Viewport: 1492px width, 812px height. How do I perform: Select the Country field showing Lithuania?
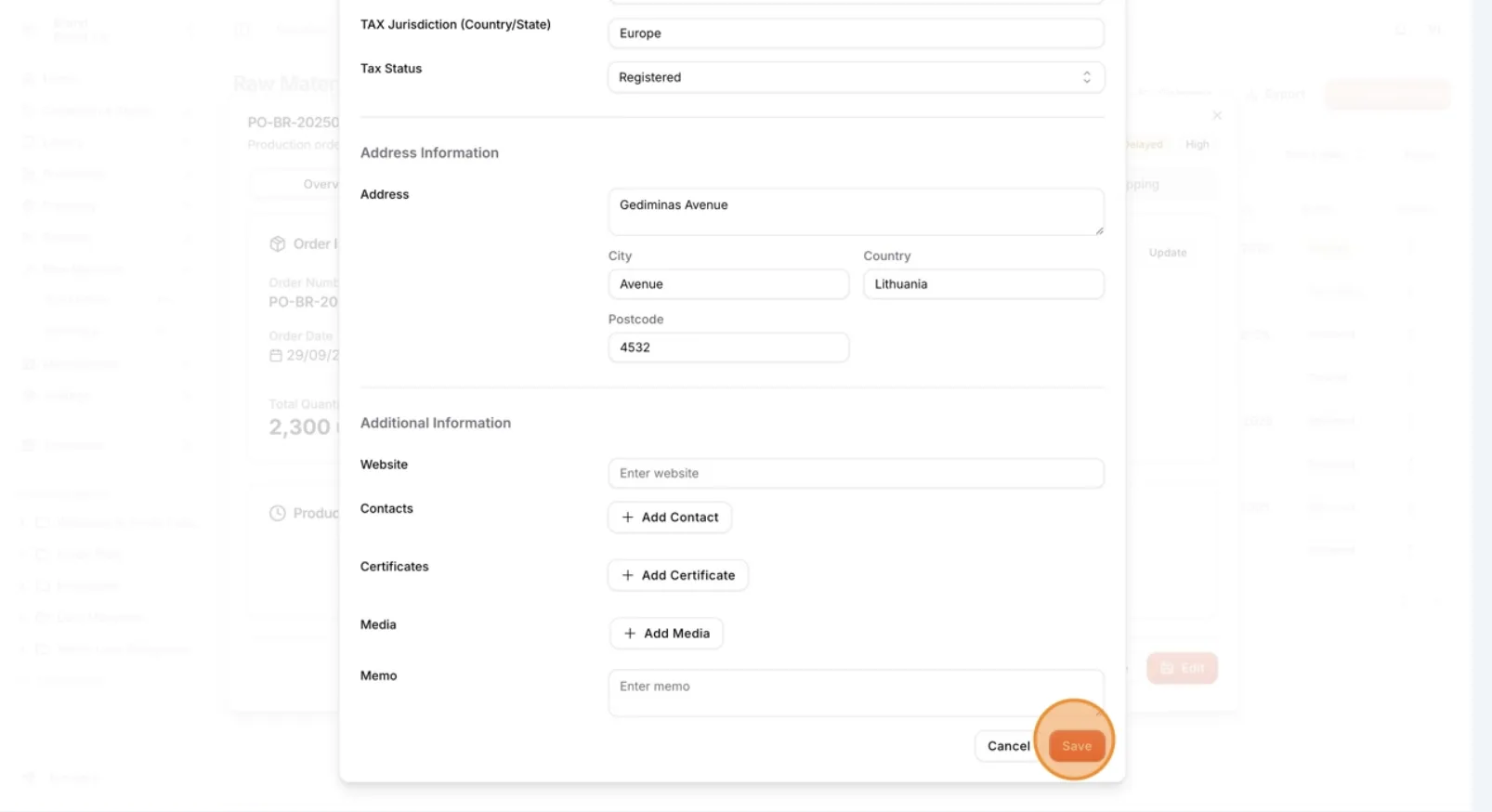984,284
